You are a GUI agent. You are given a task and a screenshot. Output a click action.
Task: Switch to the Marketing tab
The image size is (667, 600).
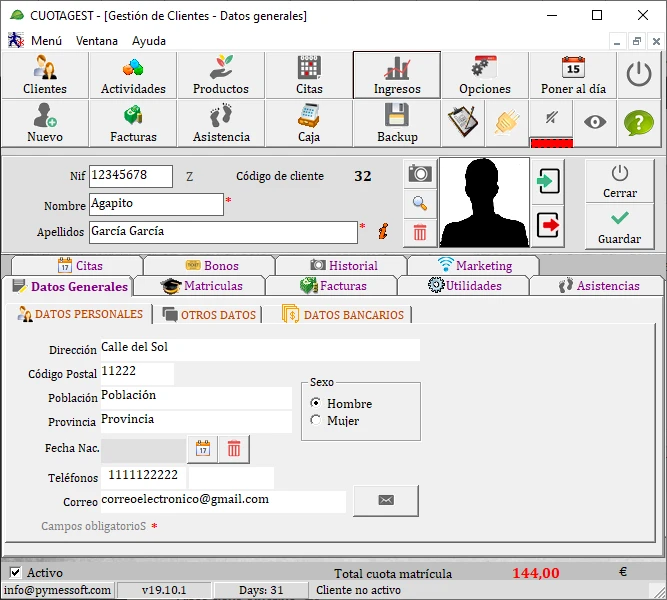[473, 266]
